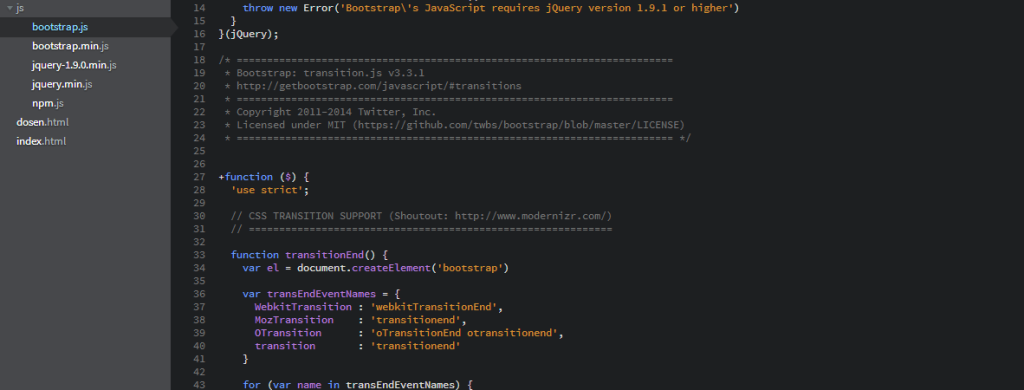This screenshot has height=390, width=1024.
Task: Click the throw new Error statement
Action: pyautogui.click(x=490, y=8)
